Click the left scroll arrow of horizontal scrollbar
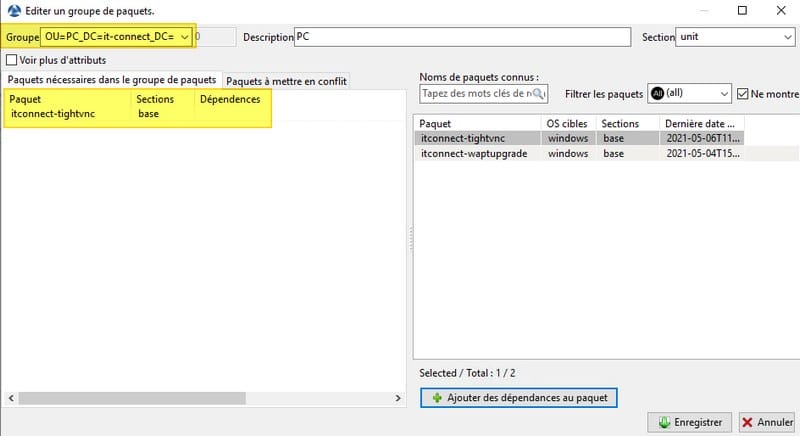This screenshot has width=800, height=436. point(11,398)
